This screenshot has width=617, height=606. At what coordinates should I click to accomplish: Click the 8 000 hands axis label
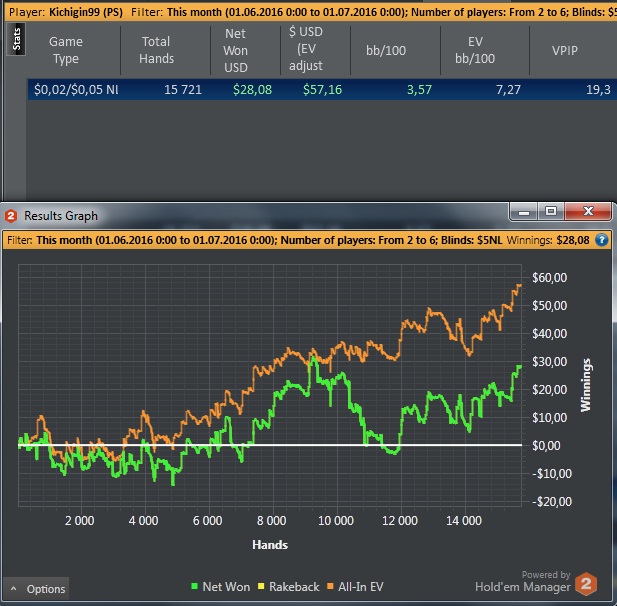272,521
